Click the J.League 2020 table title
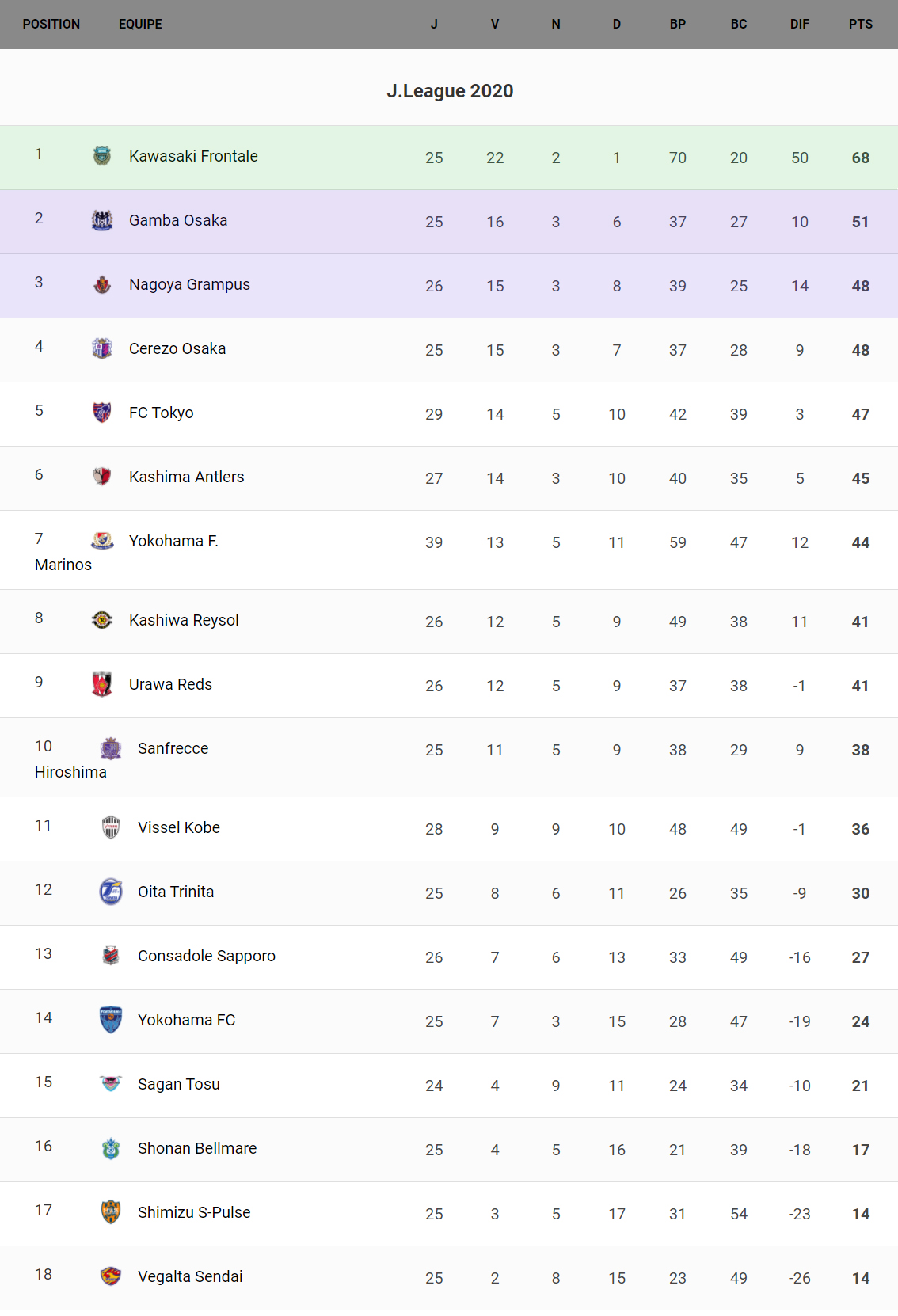Viewport: 898px width, 1316px height. (450, 91)
